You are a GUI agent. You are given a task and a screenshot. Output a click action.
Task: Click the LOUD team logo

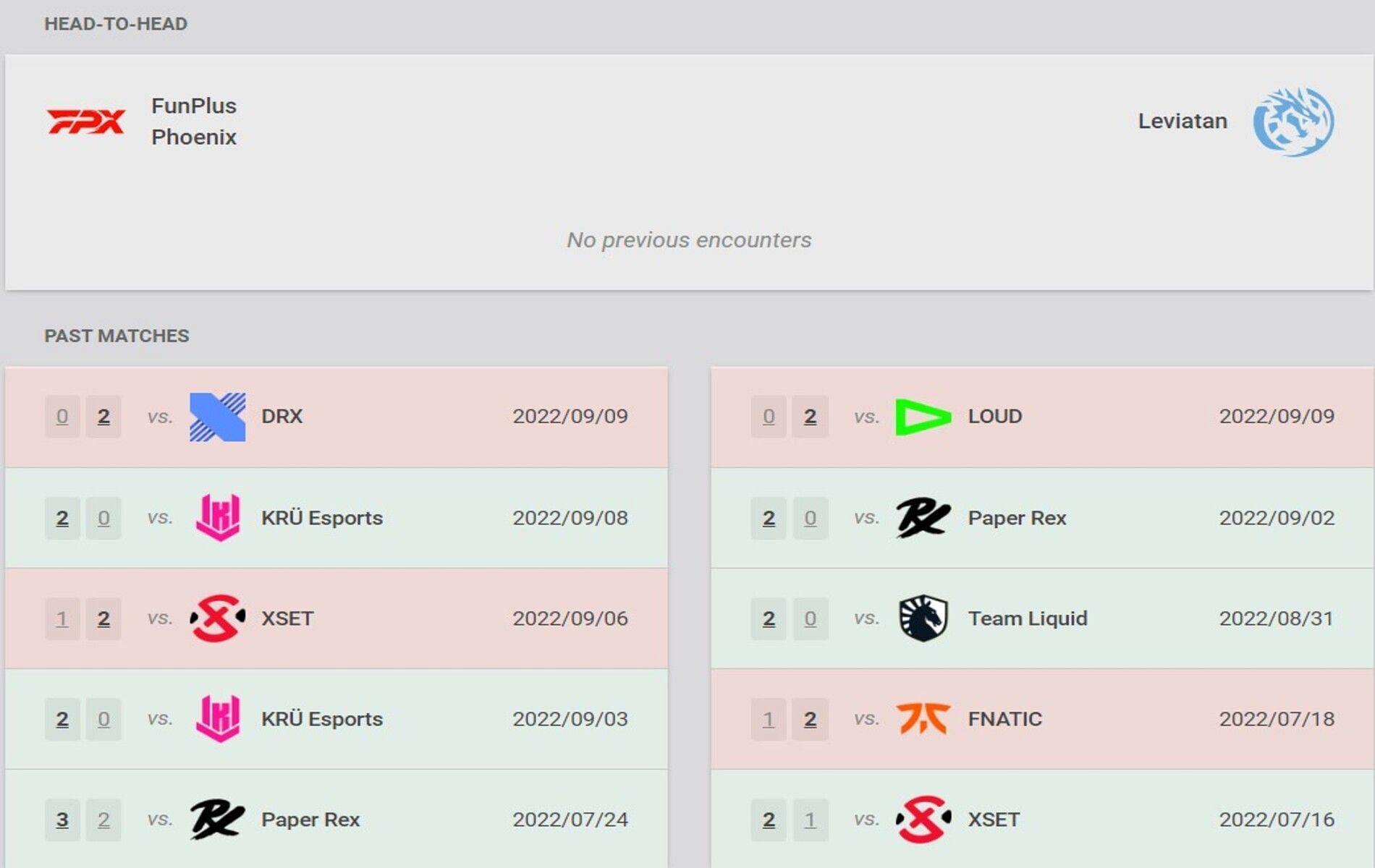pyautogui.click(x=923, y=417)
